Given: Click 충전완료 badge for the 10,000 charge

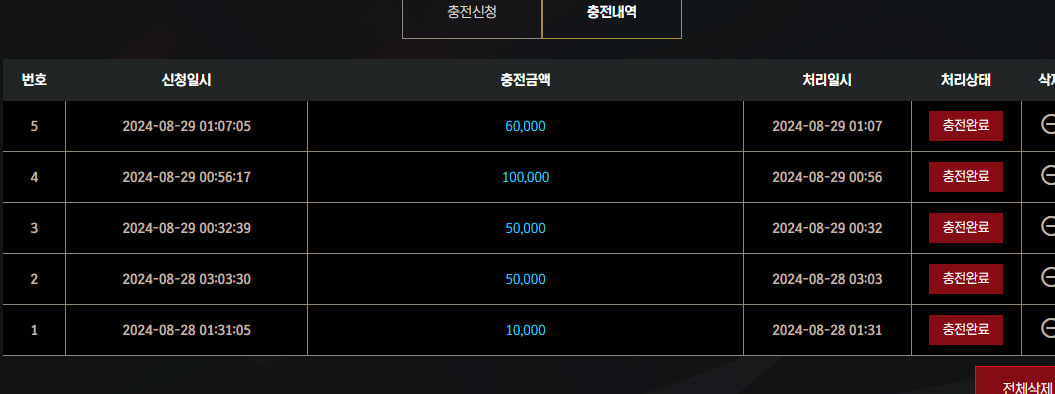Looking at the screenshot, I should pyautogui.click(x=966, y=330).
